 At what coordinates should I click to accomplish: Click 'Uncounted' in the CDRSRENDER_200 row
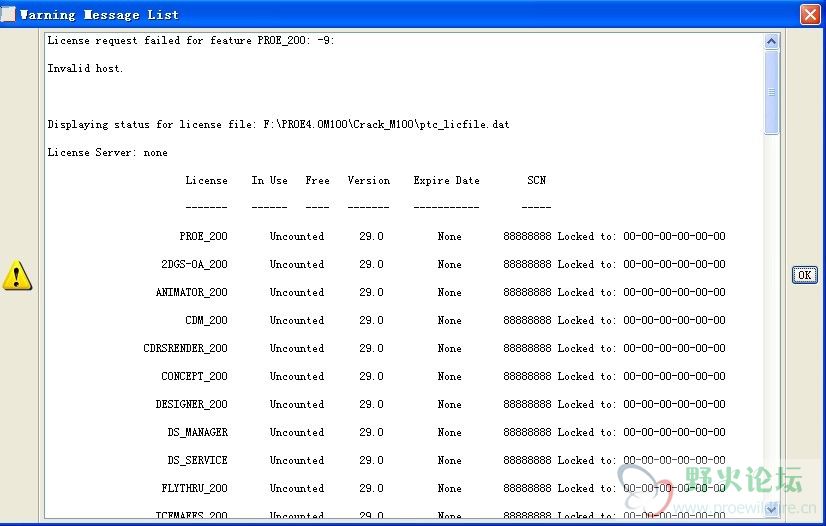click(x=297, y=348)
